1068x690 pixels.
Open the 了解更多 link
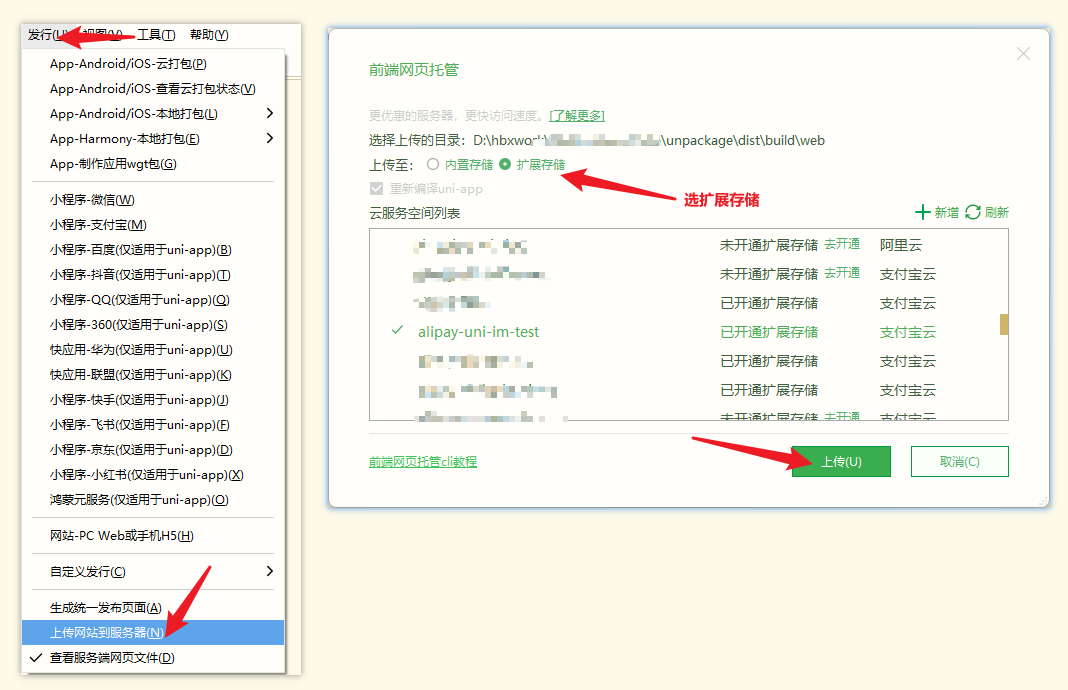[577, 116]
